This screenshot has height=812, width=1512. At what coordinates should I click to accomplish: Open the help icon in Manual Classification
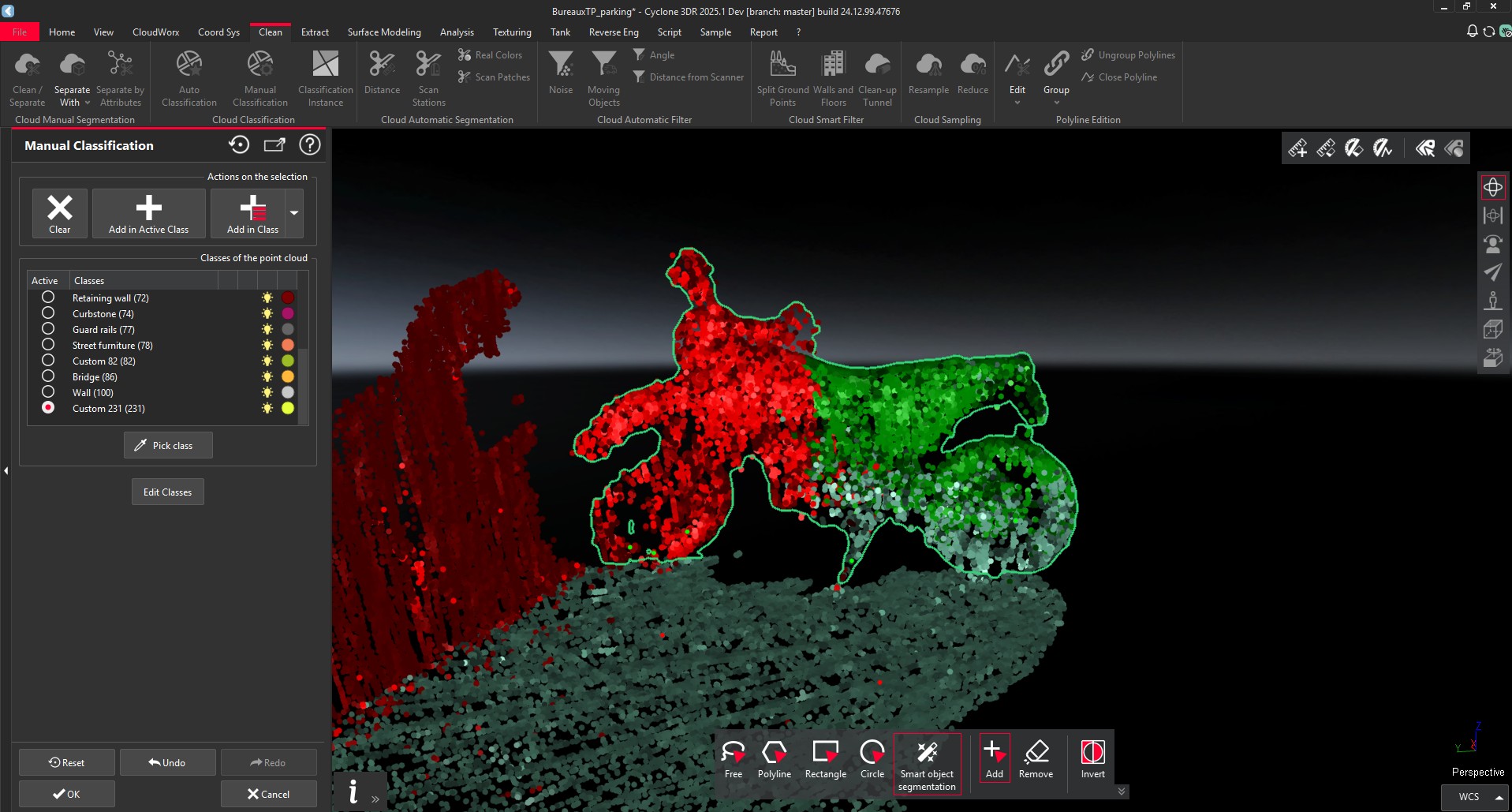pyautogui.click(x=310, y=145)
